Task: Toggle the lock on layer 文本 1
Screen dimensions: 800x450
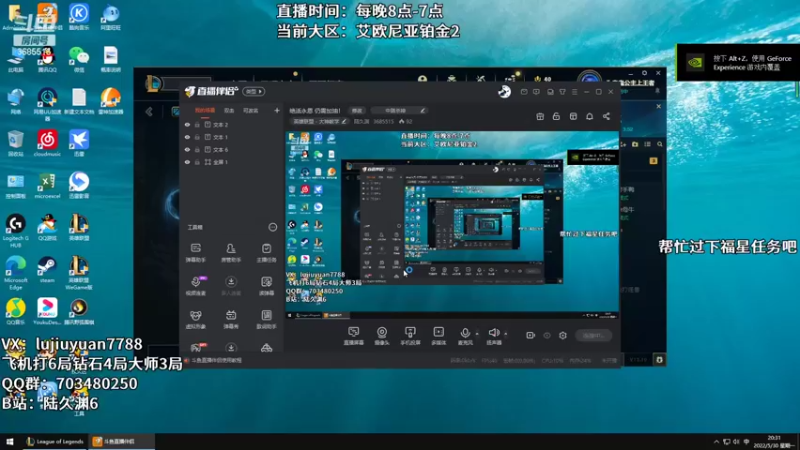Action: point(197,137)
